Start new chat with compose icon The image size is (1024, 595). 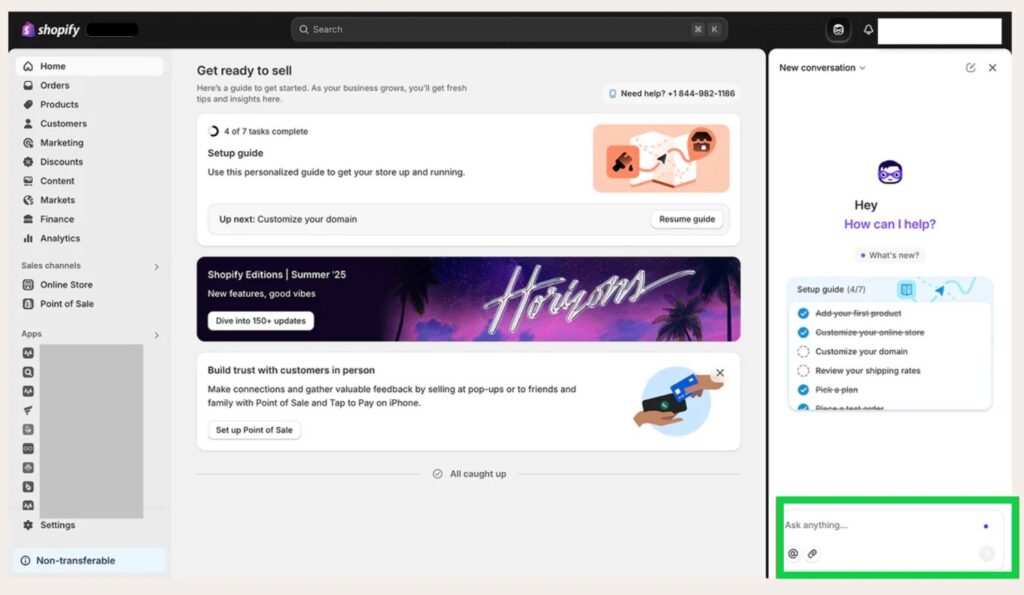coord(970,68)
